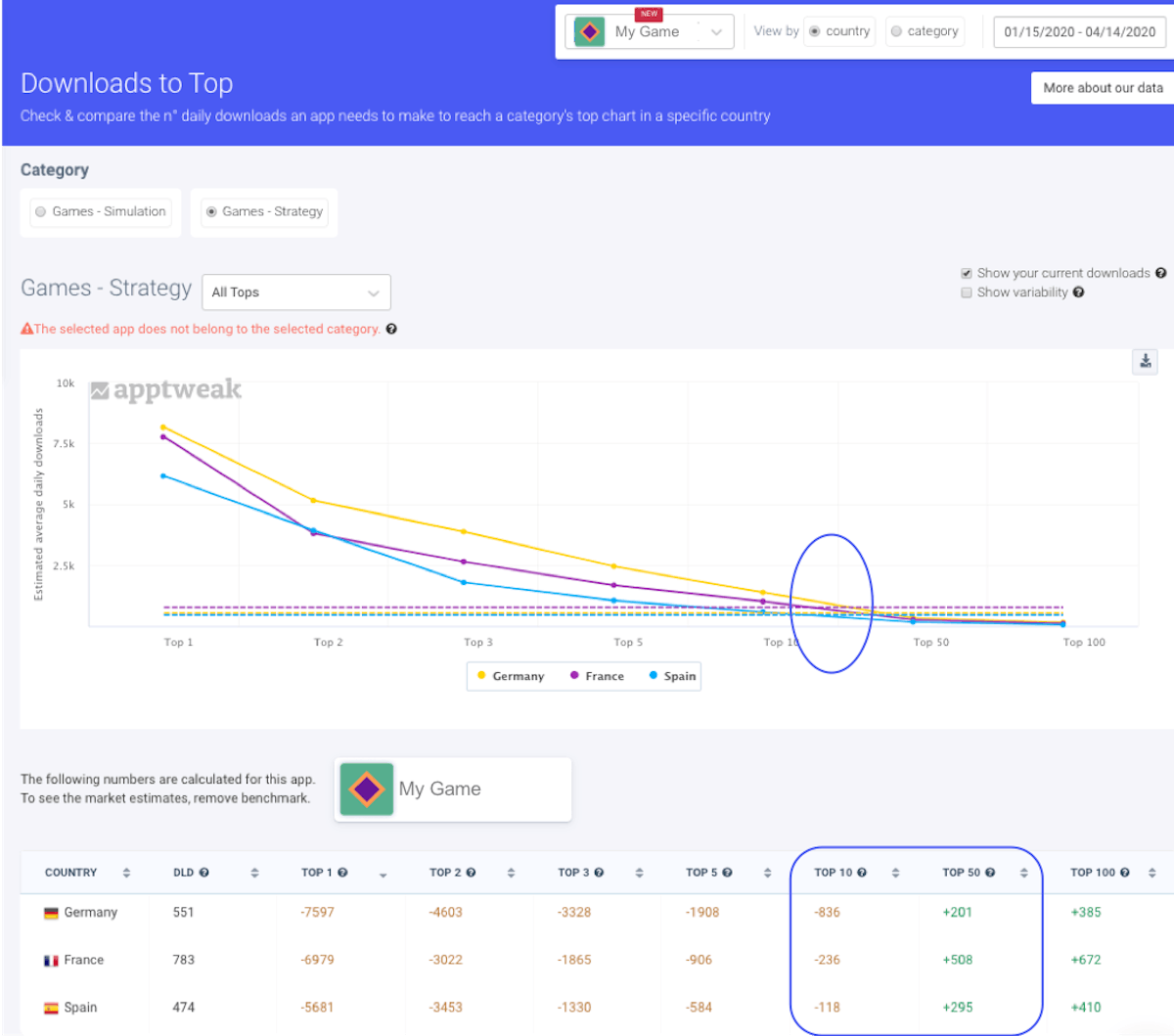1174x1036 pixels.
Task: Click the yellow Germany color dot in the legend
Action: click(482, 676)
